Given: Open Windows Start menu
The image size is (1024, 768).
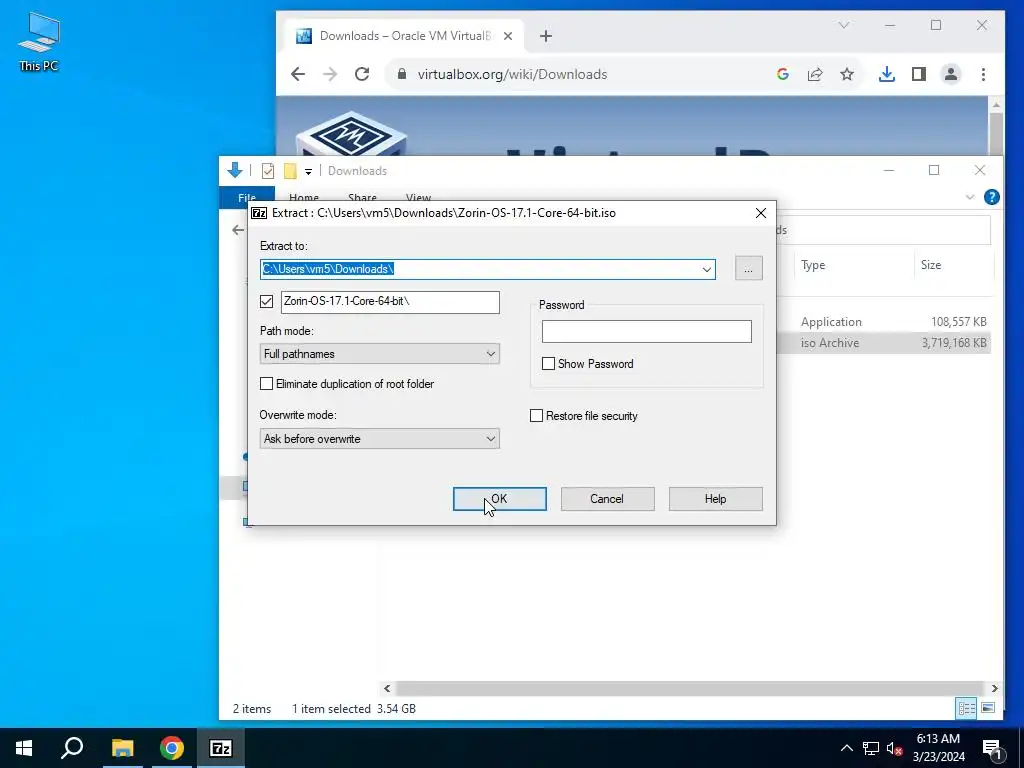Looking at the screenshot, I should (24, 748).
